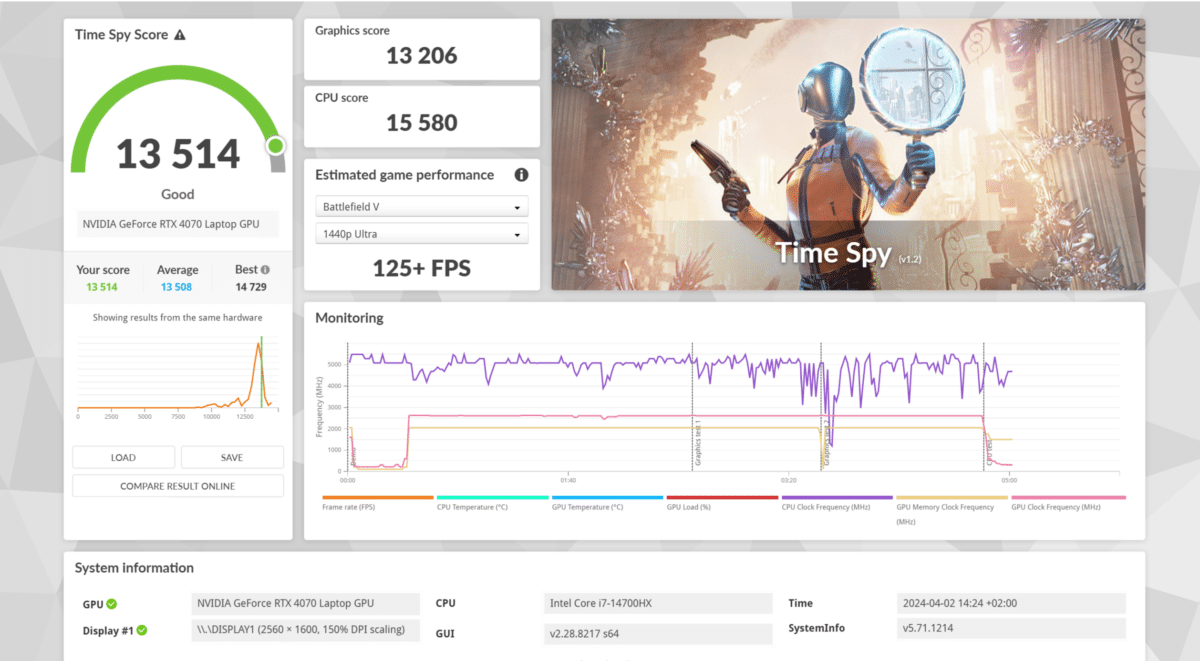Click the Good rating label
Viewport: 1200px width, 661px height.
178,194
